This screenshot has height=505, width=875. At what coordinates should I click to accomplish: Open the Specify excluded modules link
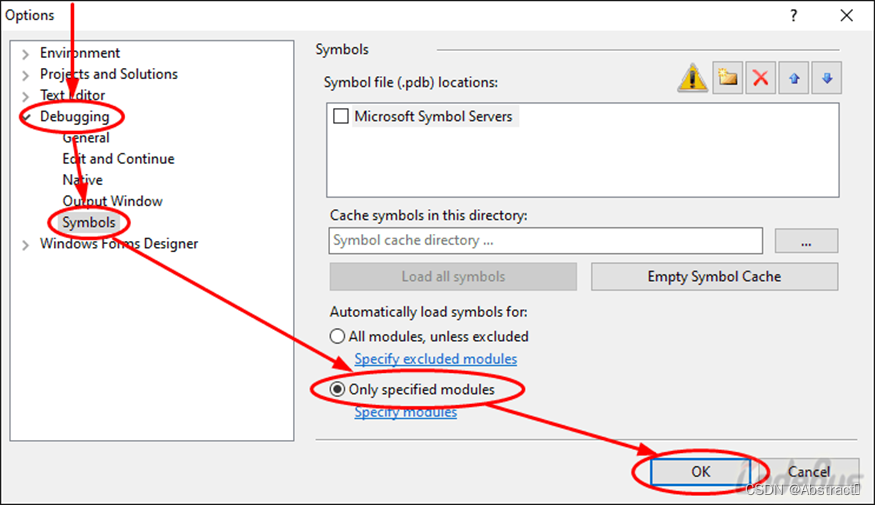point(435,359)
